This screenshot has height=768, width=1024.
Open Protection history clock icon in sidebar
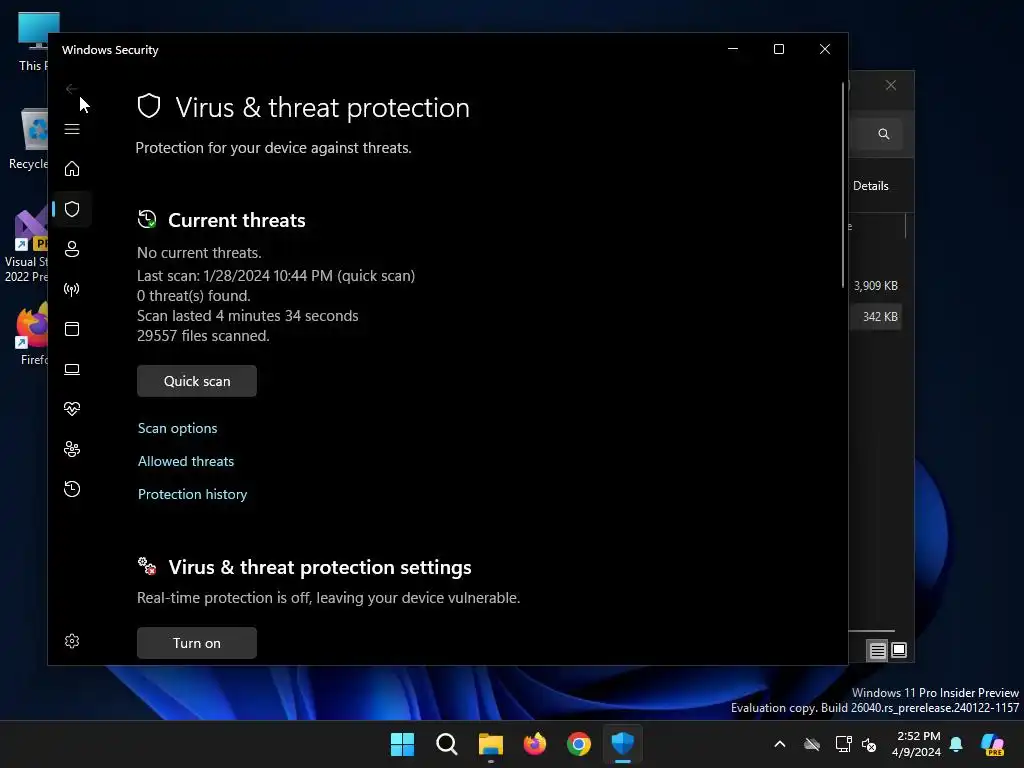tap(72, 489)
